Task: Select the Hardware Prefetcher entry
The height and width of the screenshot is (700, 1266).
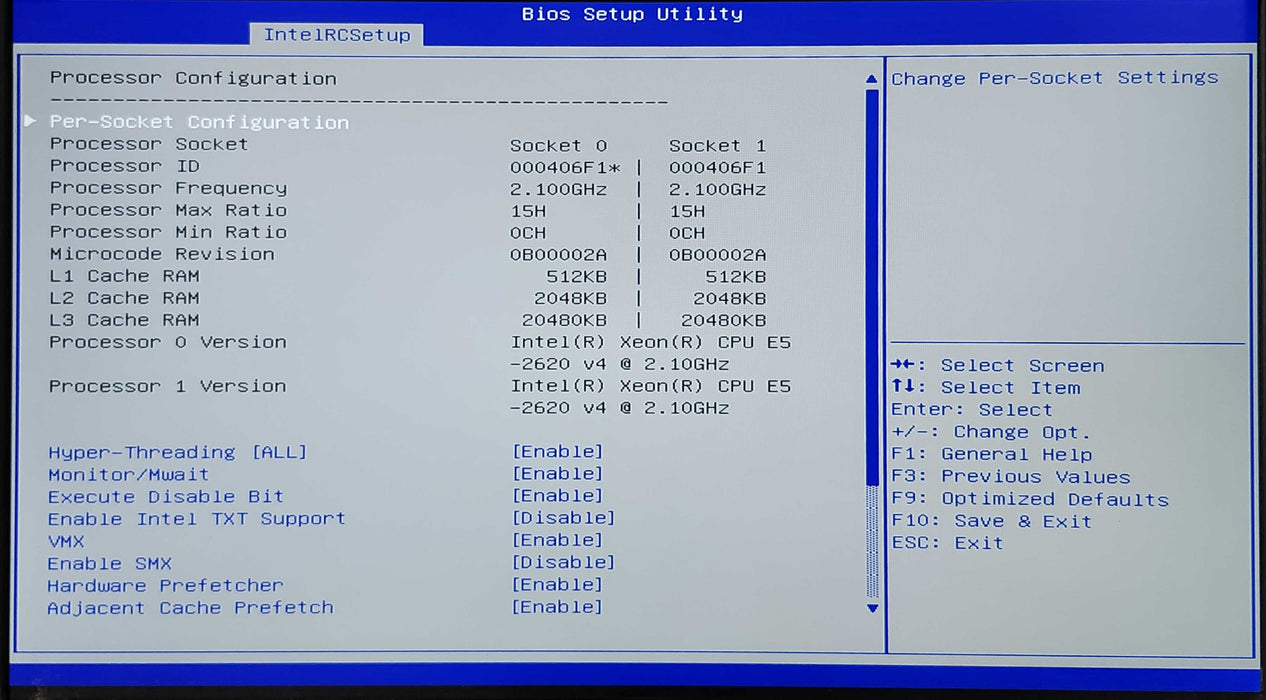Action: tap(559, 584)
